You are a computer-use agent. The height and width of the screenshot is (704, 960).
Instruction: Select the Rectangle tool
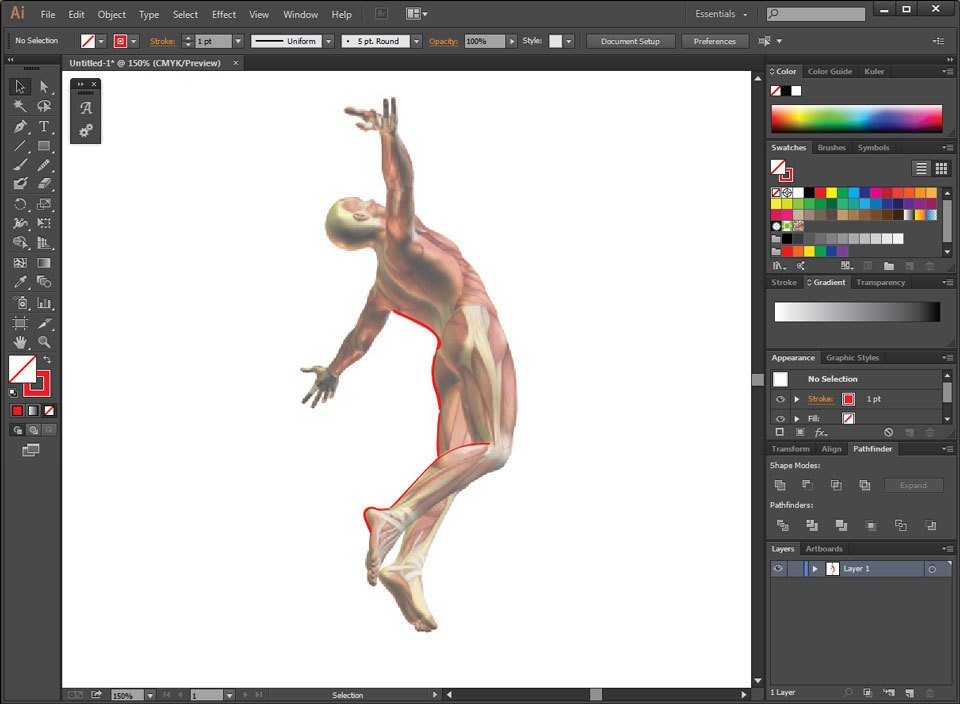pyautogui.click(x=43, y=146)
